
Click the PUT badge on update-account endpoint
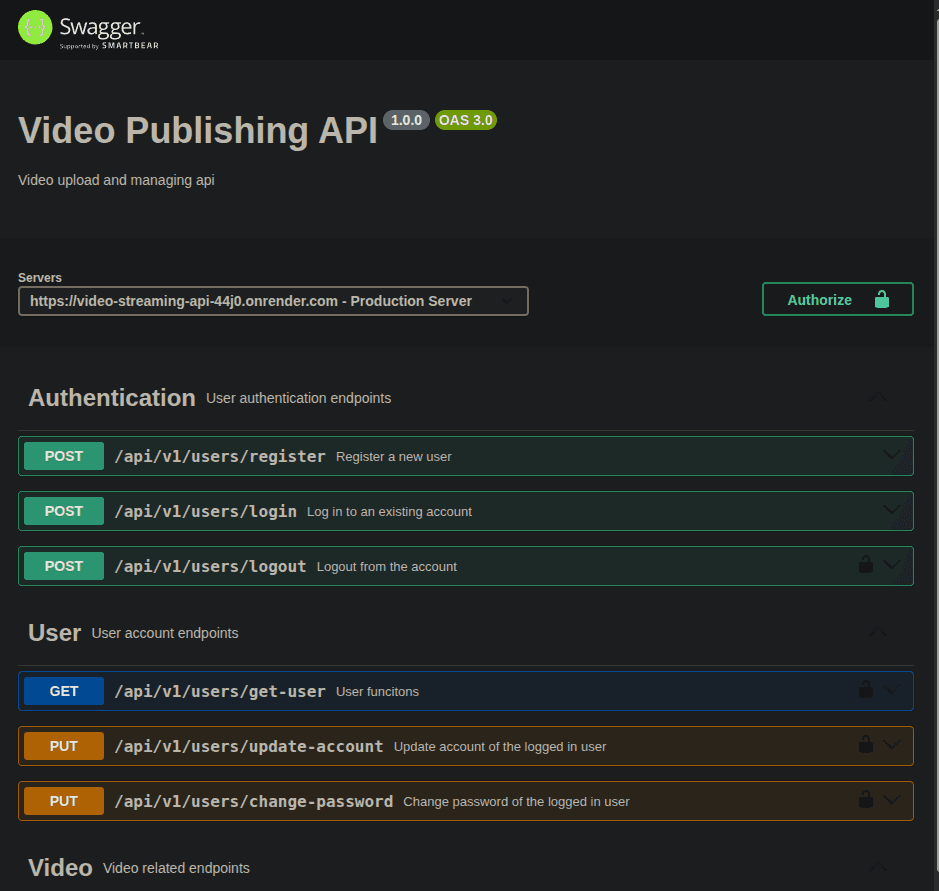coord(63,745)
